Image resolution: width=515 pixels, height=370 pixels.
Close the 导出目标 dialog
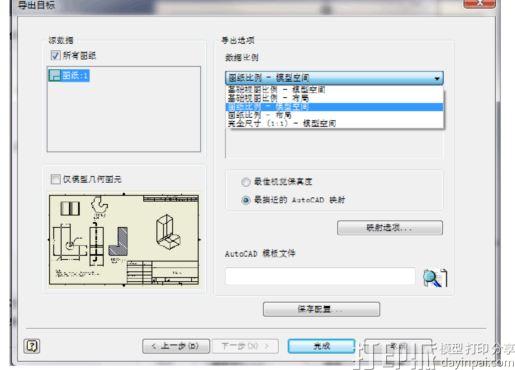click(479, 3)
